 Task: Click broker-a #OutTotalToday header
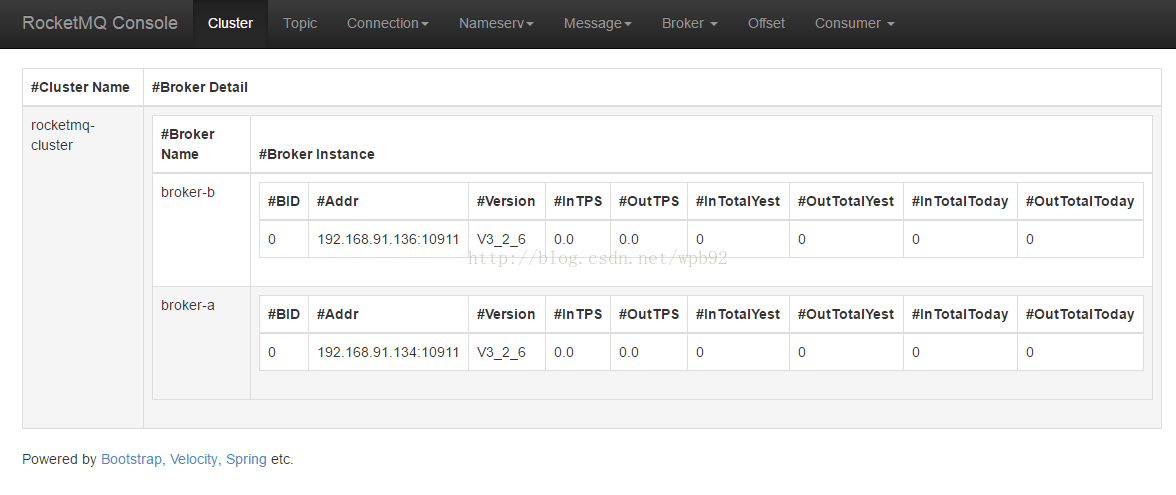pyautogui.click(x=1080, y=314)
